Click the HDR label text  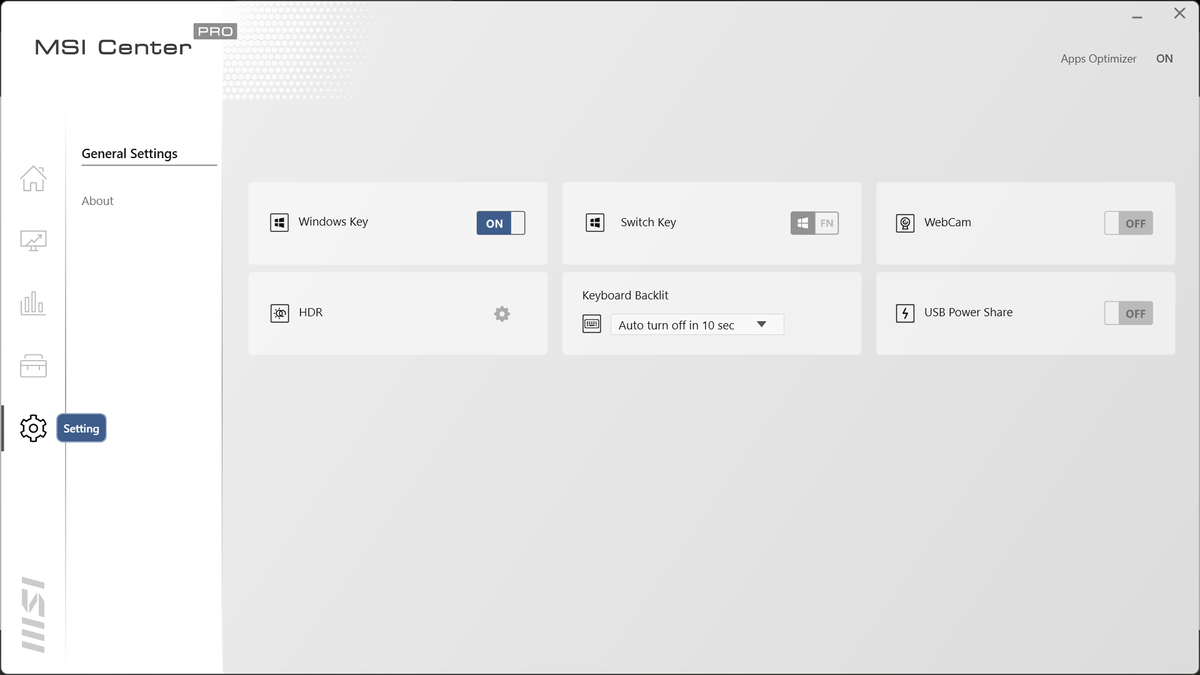tap(311, 313)
